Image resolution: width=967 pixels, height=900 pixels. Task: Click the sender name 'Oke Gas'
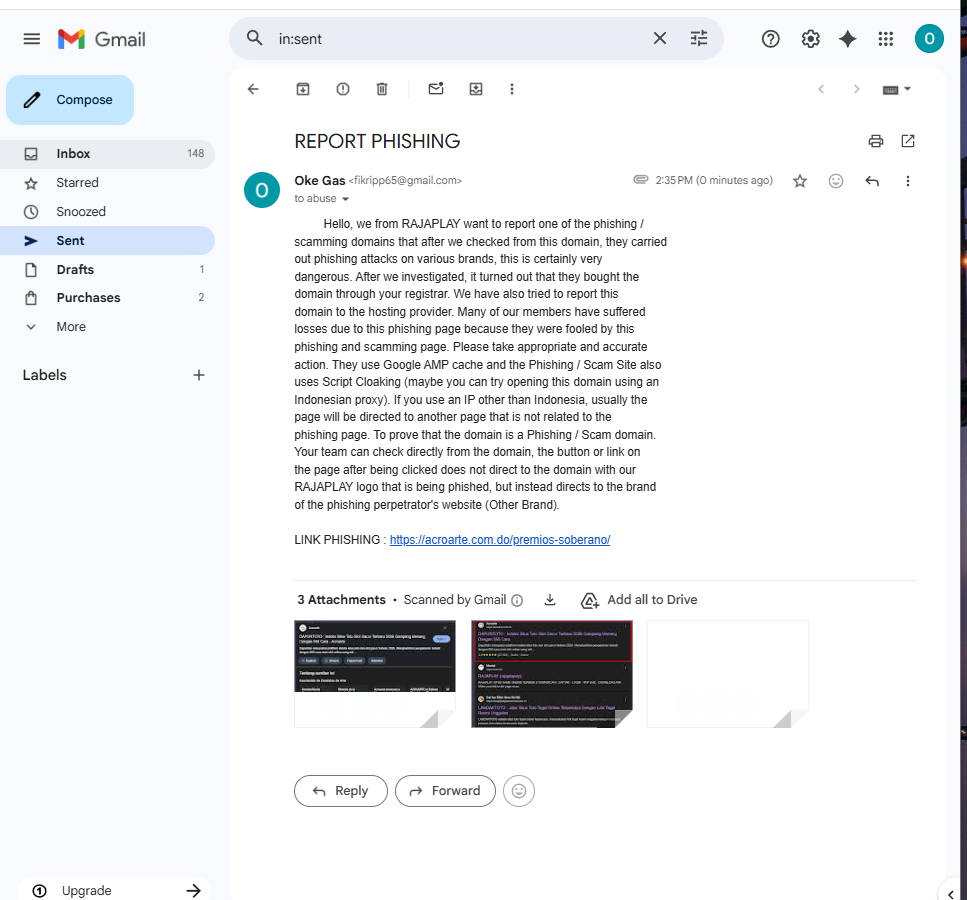point(319,181)
